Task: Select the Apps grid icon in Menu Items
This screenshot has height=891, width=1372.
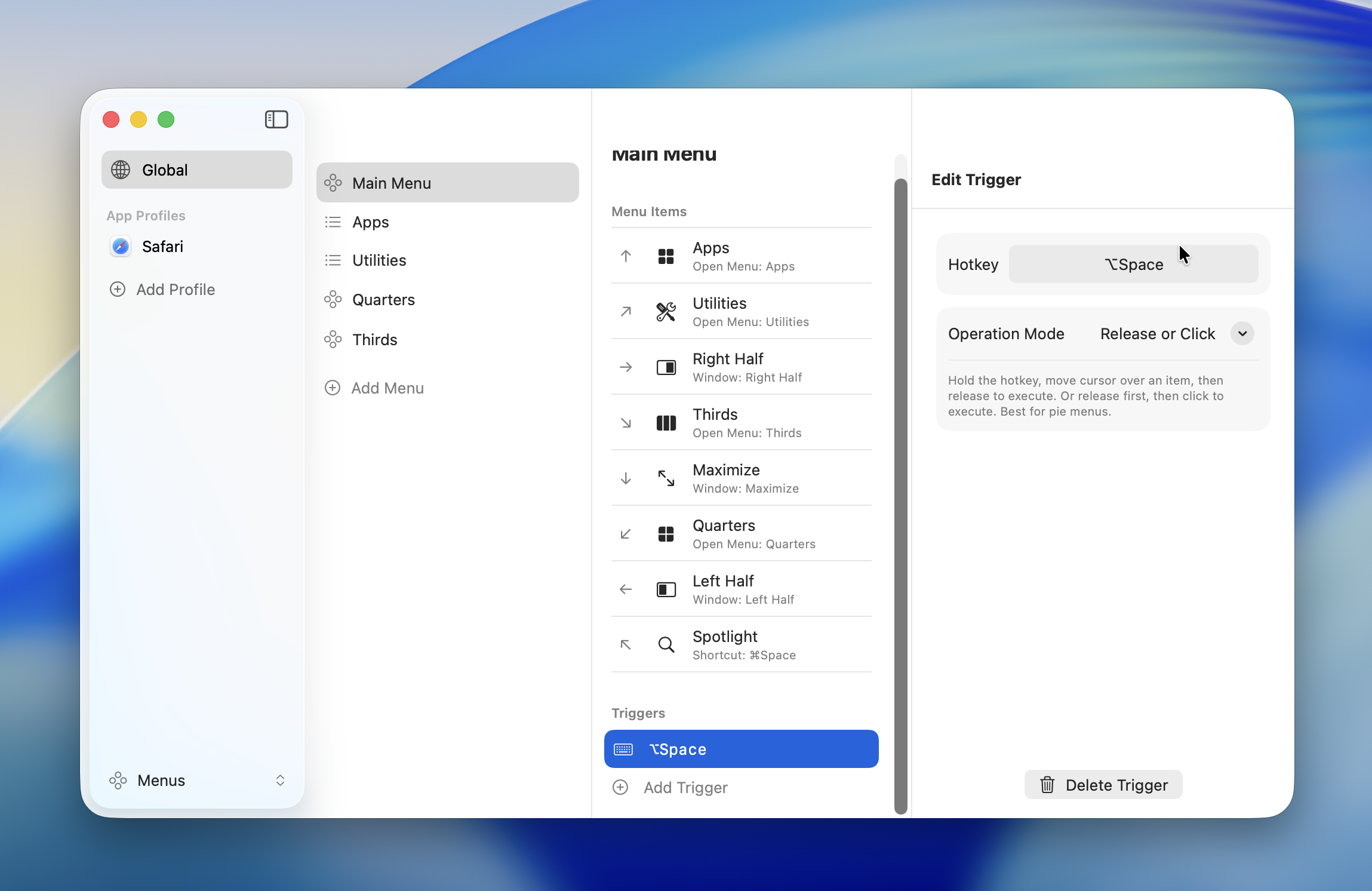Action: point(665,256)
